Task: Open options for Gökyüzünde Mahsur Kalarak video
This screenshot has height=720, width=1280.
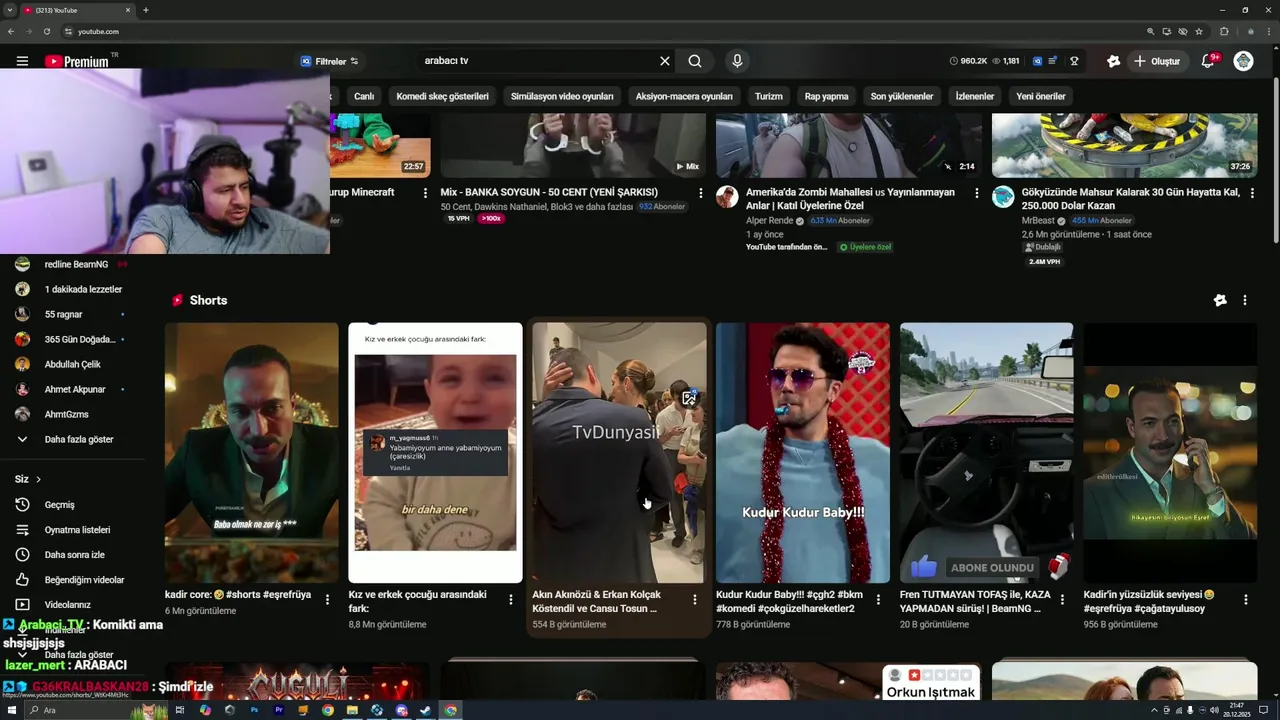Action: pos(1253,193)
